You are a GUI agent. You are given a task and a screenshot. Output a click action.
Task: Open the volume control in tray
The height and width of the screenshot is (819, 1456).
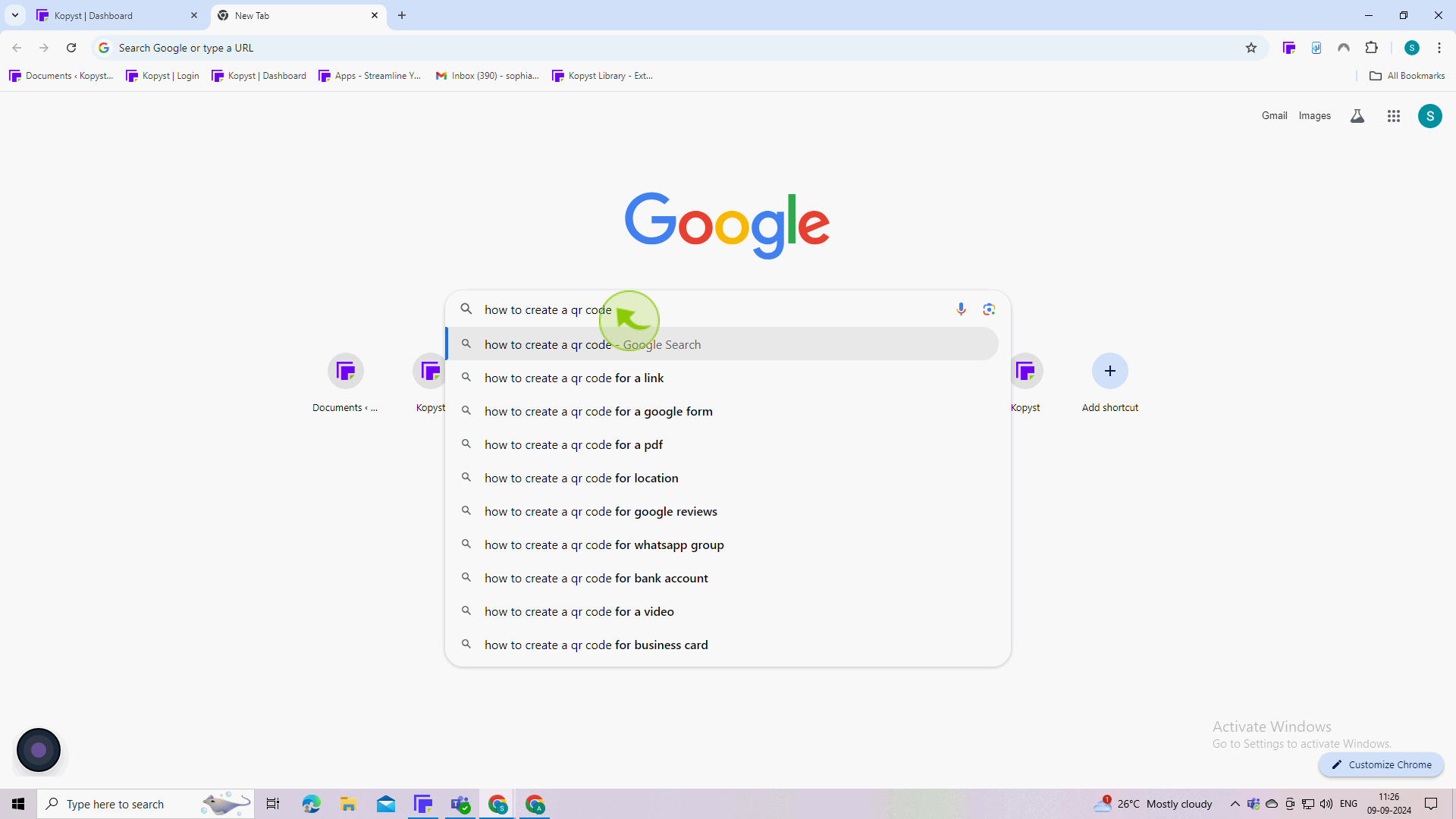point(1326,804)
